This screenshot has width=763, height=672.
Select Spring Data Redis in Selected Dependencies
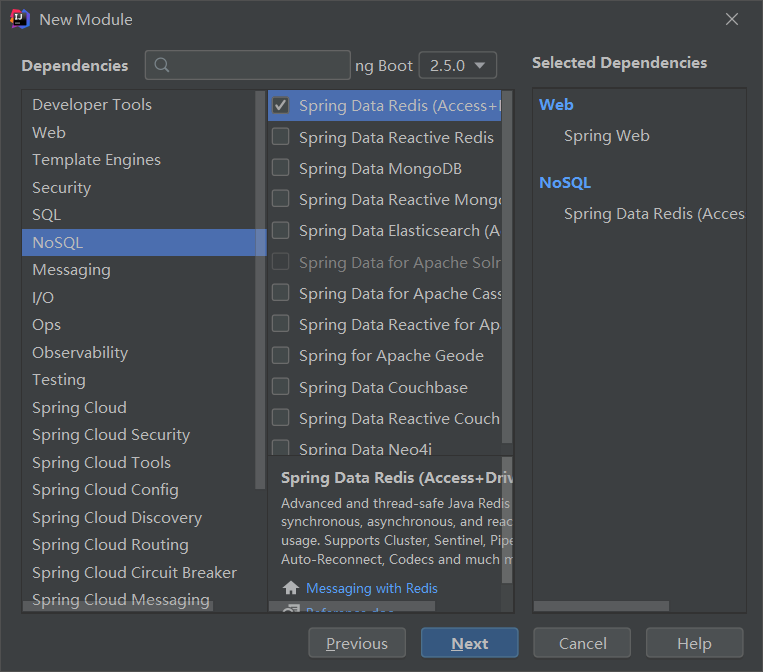pyautogui.click(x=654, y=214)
